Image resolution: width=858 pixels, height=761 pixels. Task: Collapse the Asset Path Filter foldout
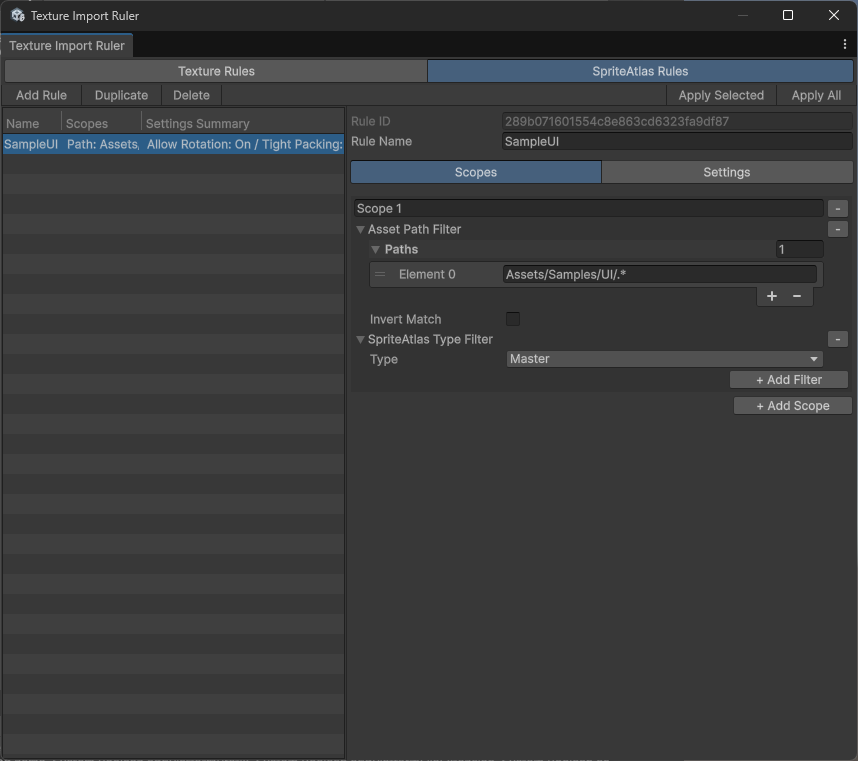(360, 230)
